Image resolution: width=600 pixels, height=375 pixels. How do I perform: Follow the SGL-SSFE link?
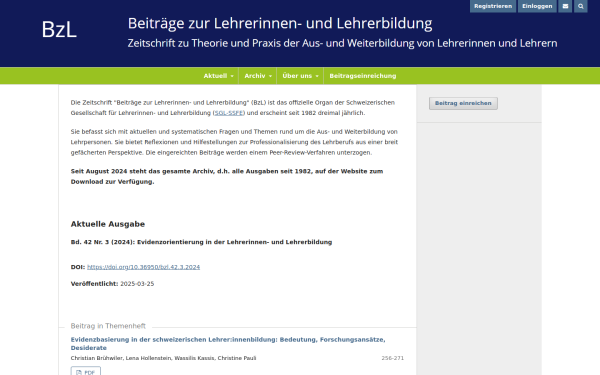228,113
